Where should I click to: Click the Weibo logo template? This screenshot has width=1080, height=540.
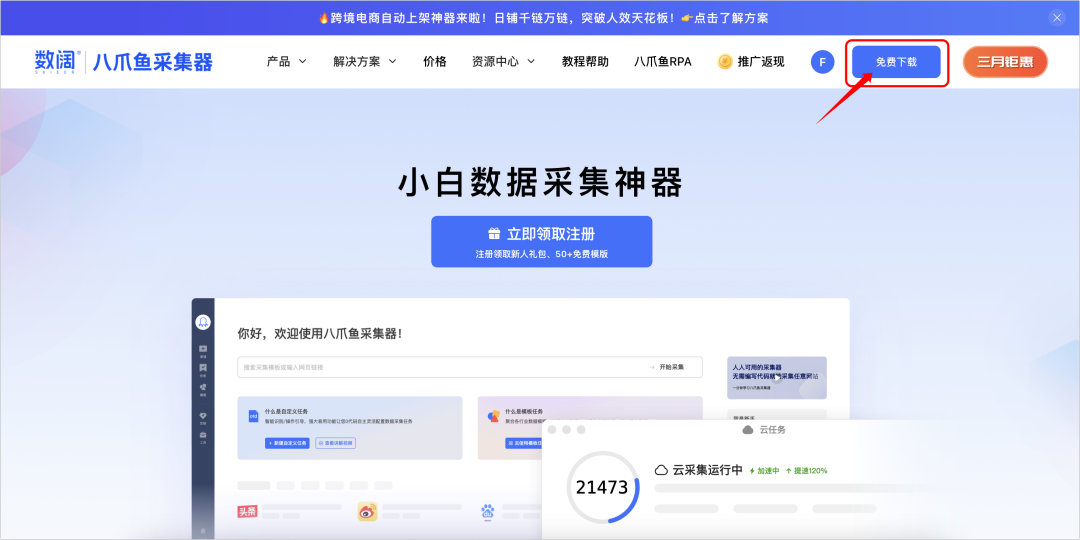[x=367, y=511]
